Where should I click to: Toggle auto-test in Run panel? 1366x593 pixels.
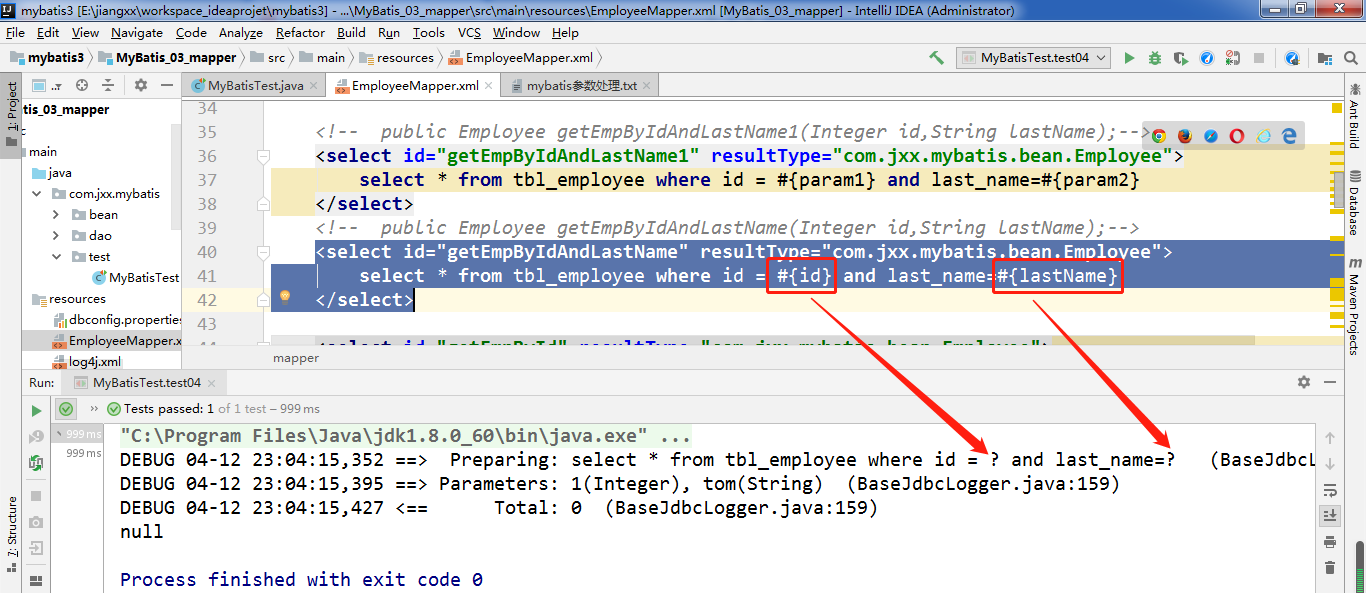(x=36, y=462)
